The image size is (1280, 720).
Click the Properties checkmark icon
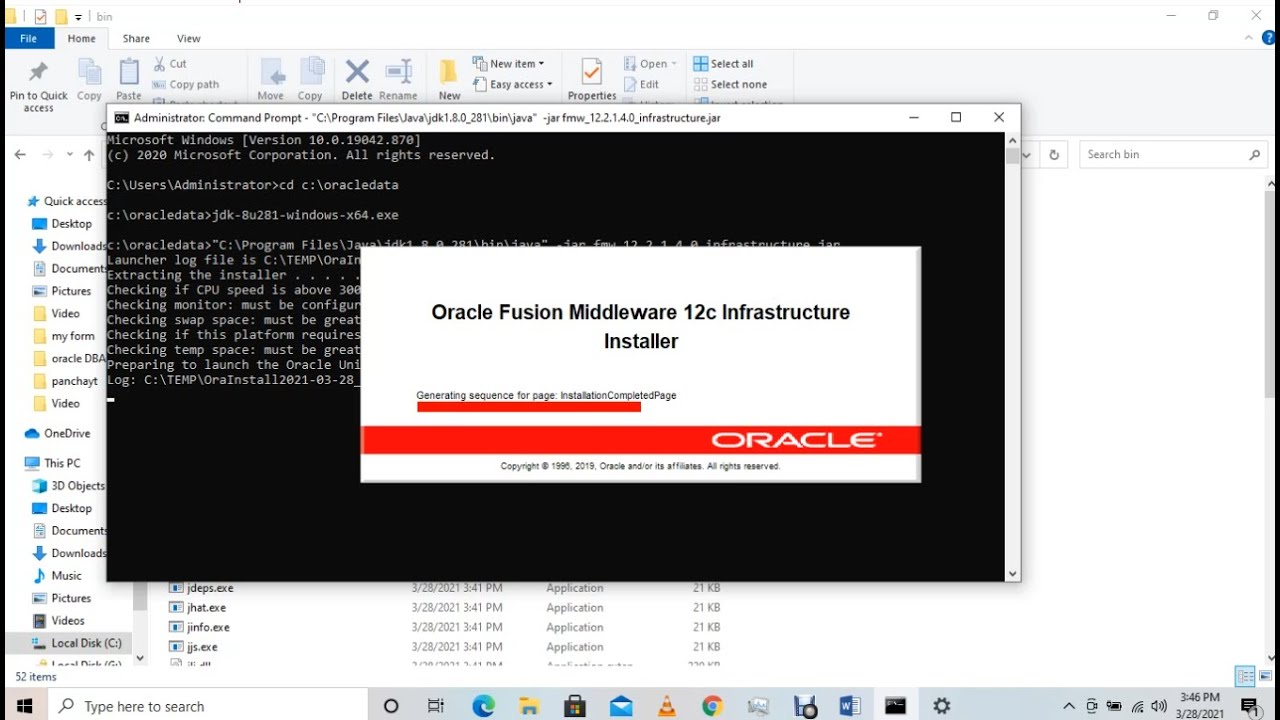click(591, 72)
